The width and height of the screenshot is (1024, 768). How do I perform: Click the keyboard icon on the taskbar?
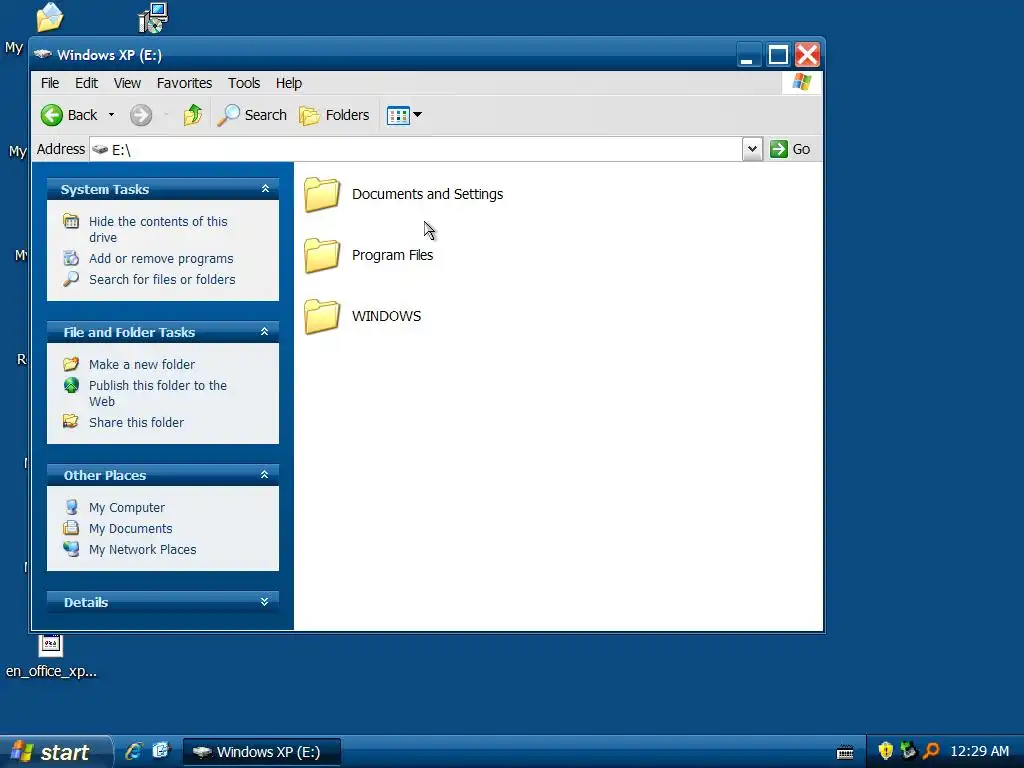pyautogui.click(x=845, y=752)
